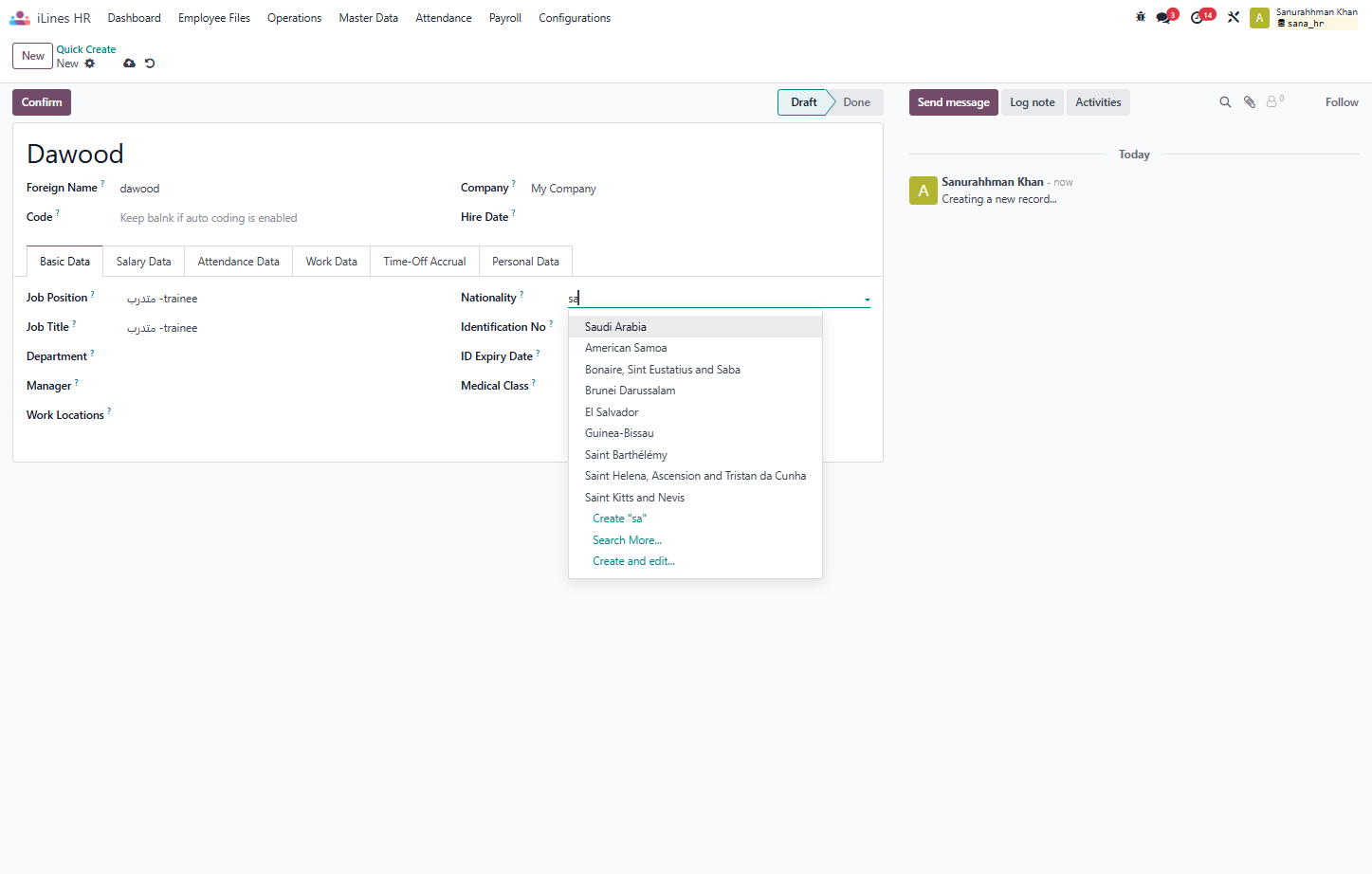The height and width of the screenshot is (874, 1372).
Task: Open the wrench and screwdriver tools icon
Action: click(x=1234, y=17)
